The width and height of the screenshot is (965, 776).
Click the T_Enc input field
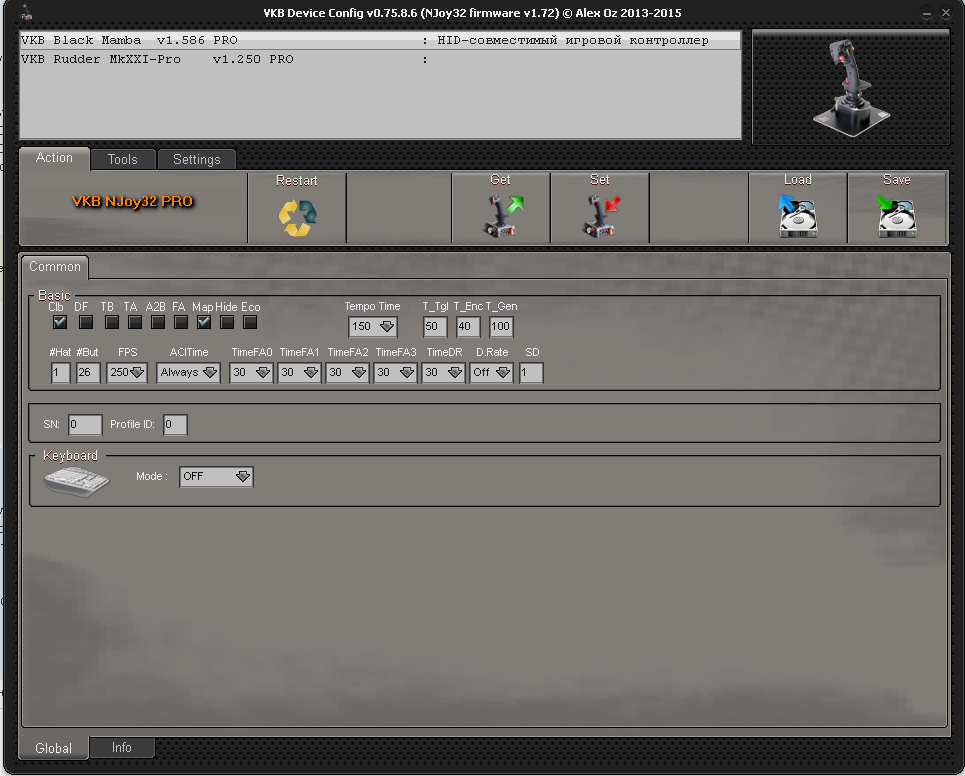click(x=468, y=326)
